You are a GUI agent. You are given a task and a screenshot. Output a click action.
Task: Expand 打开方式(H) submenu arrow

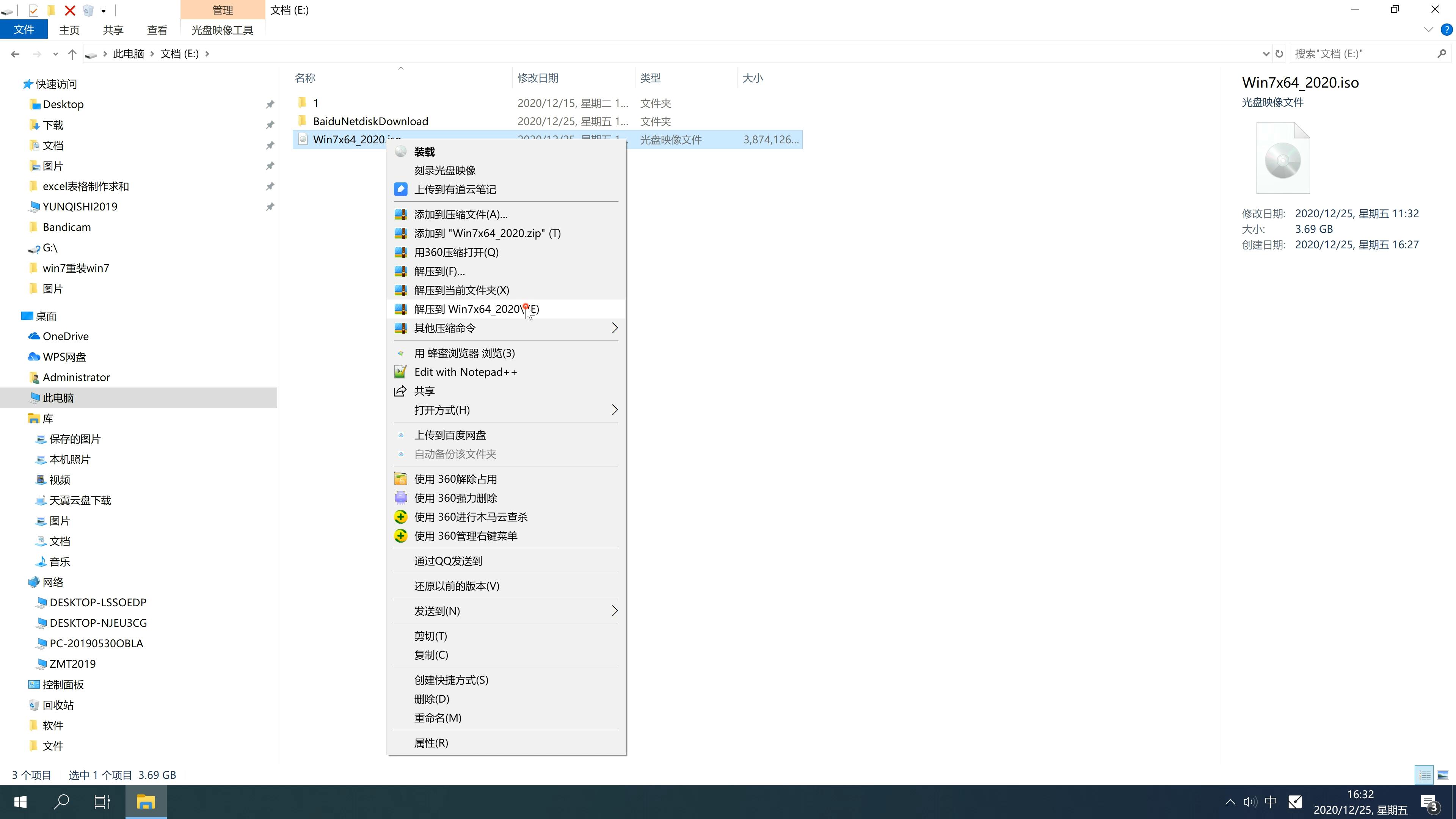coord(614,410)
